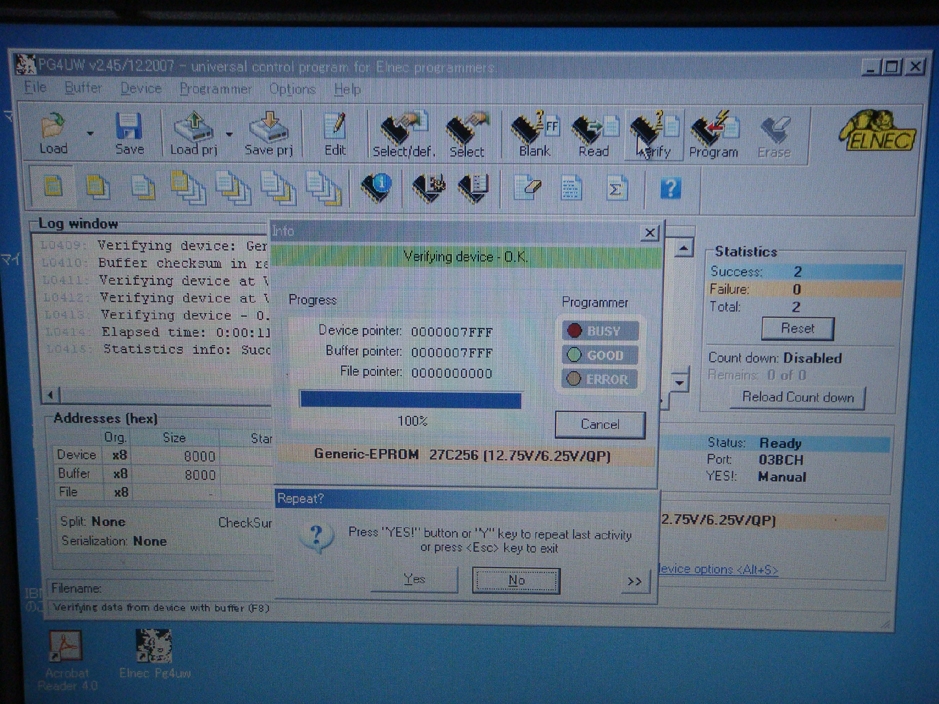This screenshot has width=939, height=704.
Task: Open Acrobat Reader 4.0 desktop icon
Action: [66, 661]
